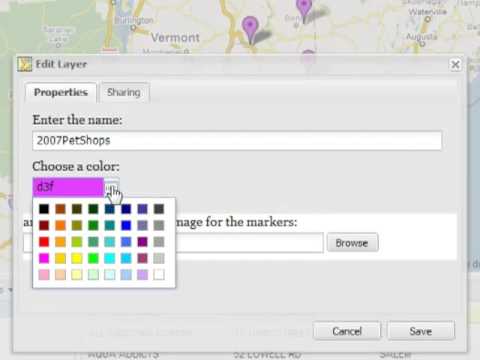Select the pastel pink swatch
The width and height of the screenshot is (480, 360).
tap(44, 275)
